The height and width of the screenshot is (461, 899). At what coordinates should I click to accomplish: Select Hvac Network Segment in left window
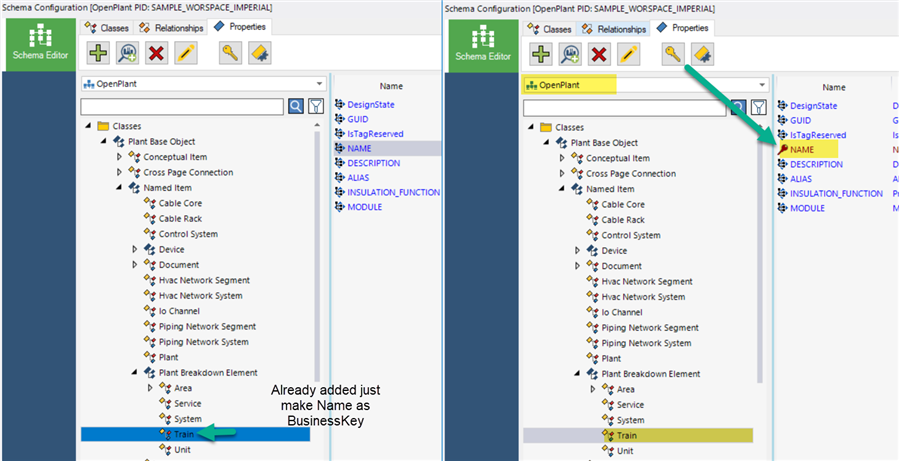click(x=204, y=280)
